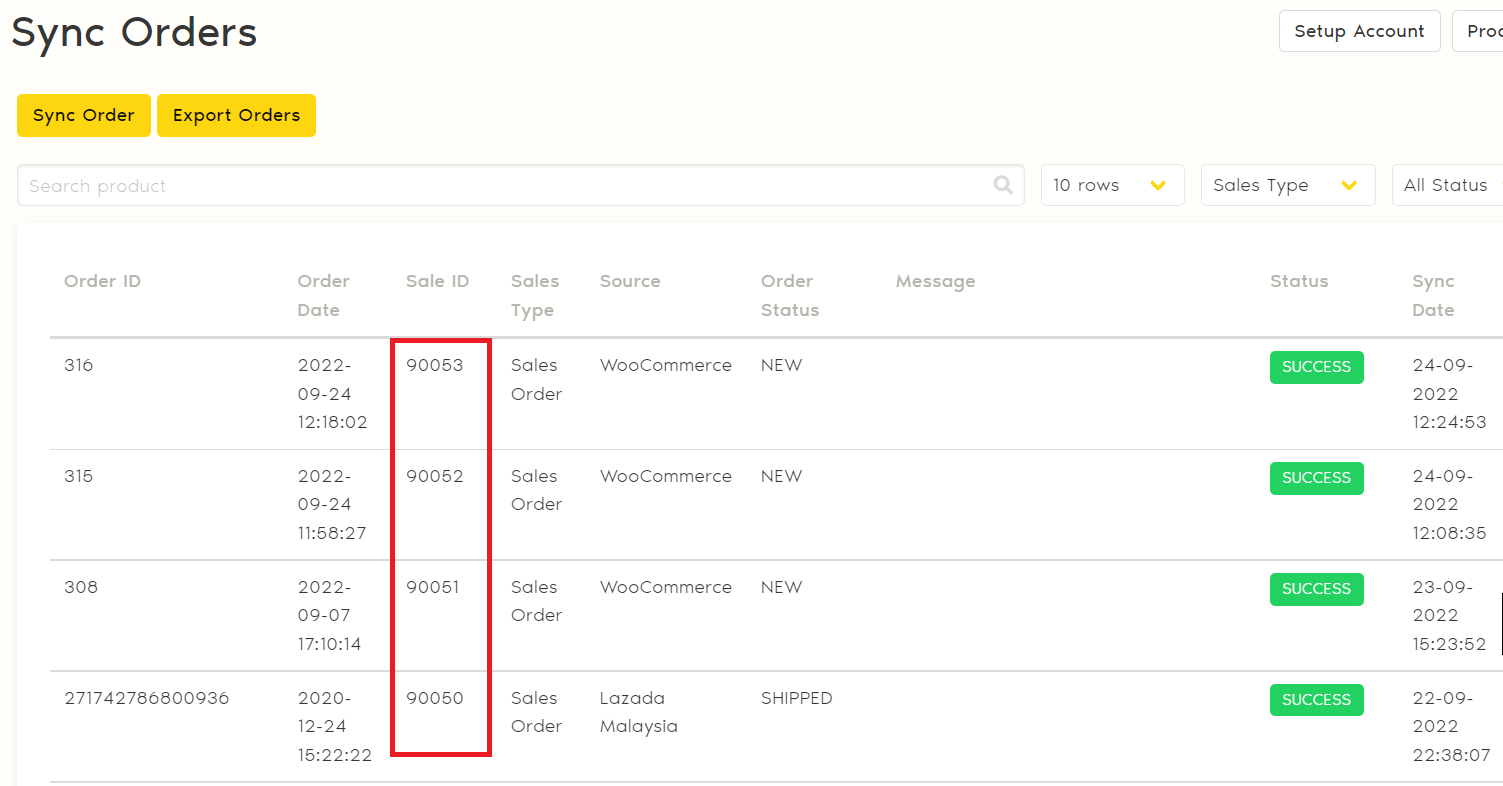
Task: Select order date 2022-09-07 17:10:14
Action: pos(329,616)
